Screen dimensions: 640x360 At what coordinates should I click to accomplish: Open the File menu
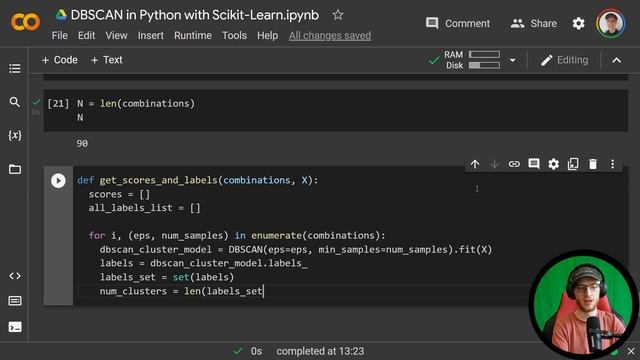[60, 36]
